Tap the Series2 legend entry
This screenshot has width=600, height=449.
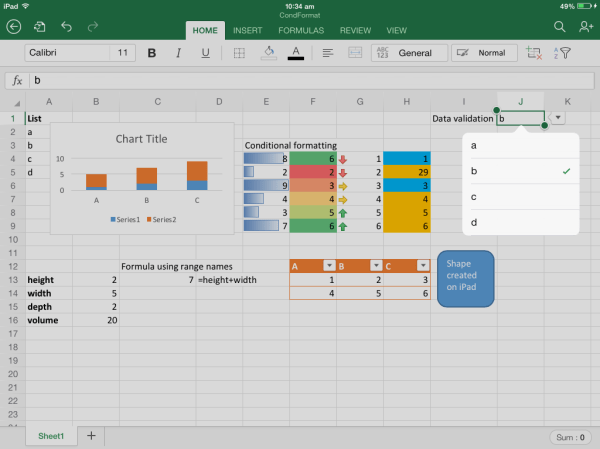tap(161, 220)
